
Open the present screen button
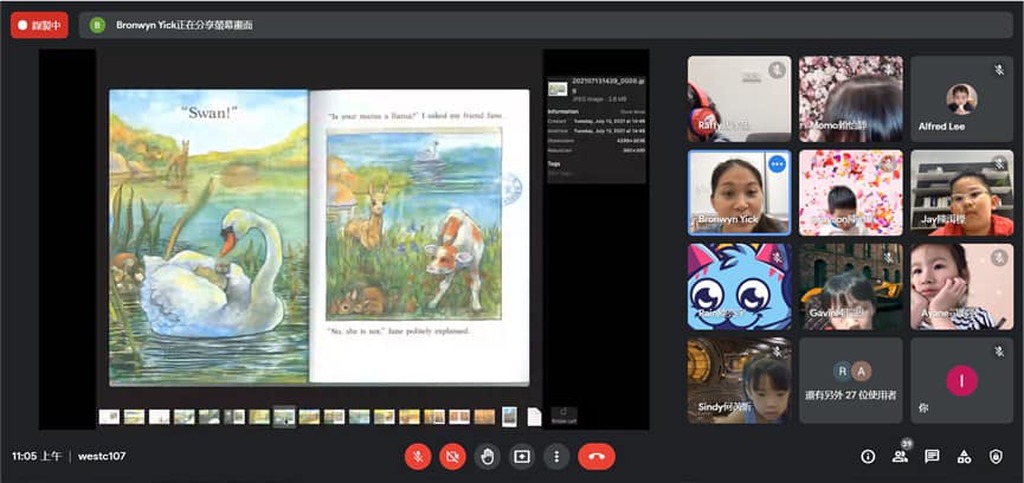click(521, 457)
